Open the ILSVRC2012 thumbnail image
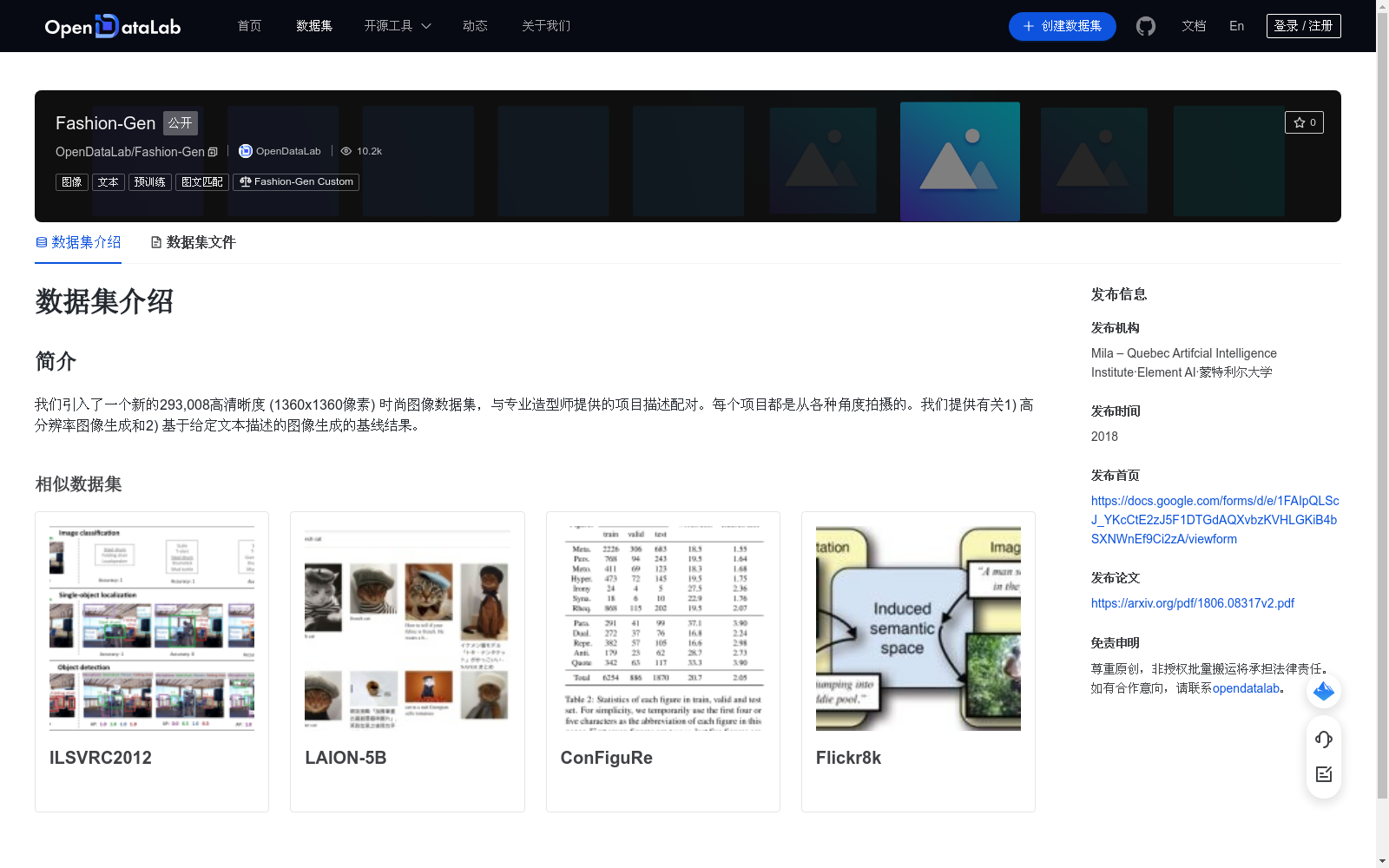Image resolution: width=1389 pixels, height=868 pixels. (x=152, y=628)
